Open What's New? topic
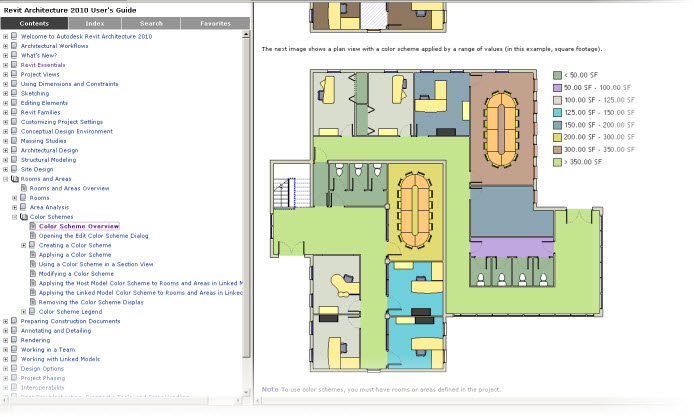 tap(39, 55)
